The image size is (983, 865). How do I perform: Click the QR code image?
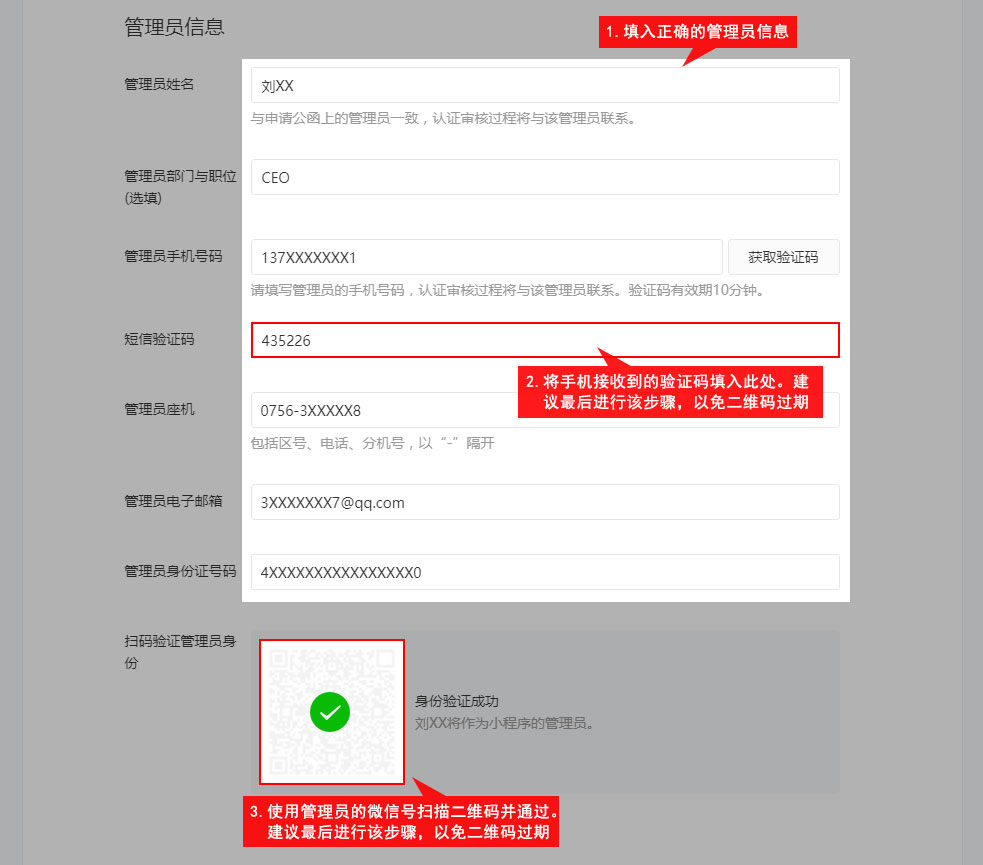tap(332, 711)
